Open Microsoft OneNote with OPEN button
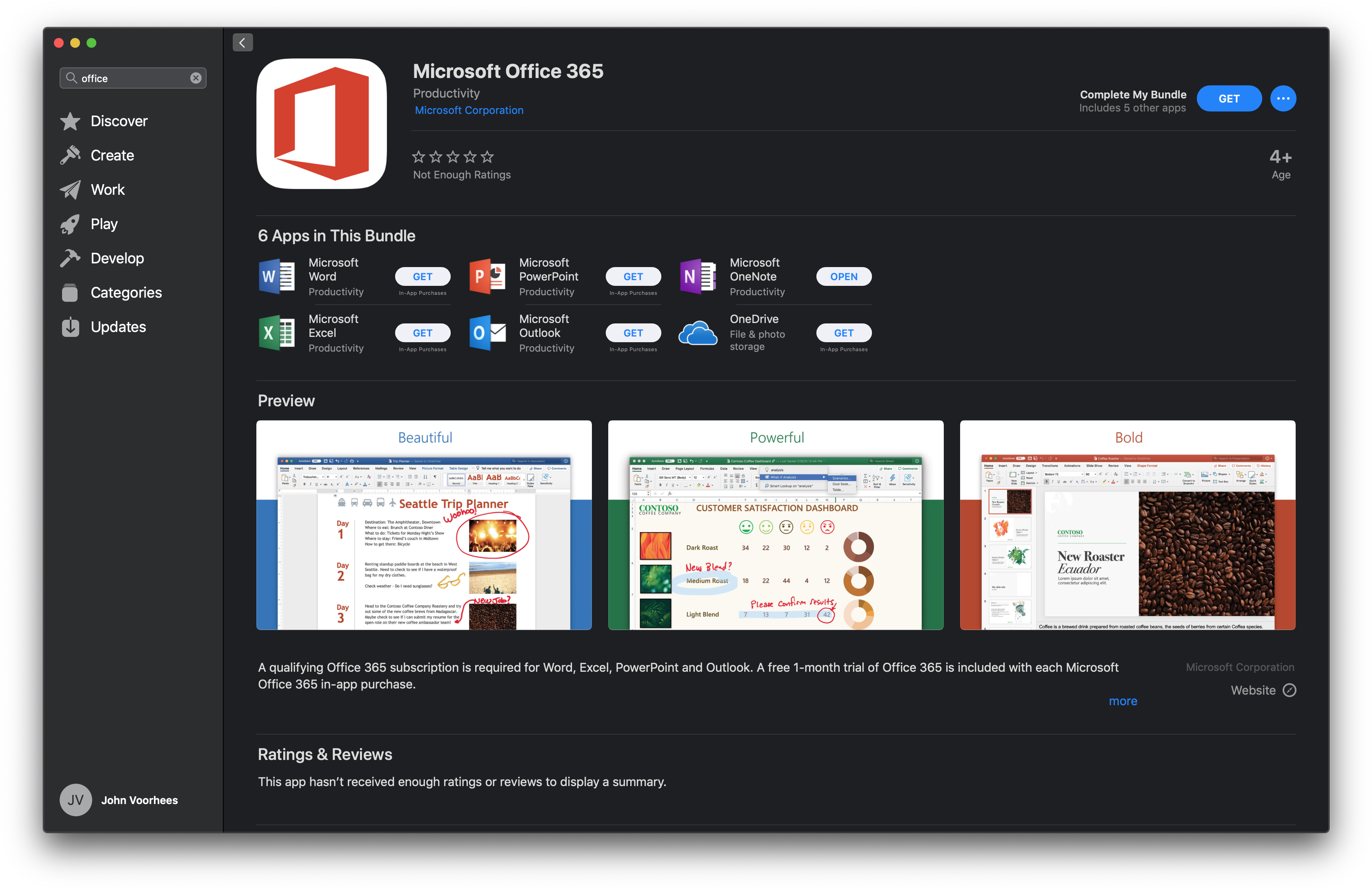 [x=843, y=277]
